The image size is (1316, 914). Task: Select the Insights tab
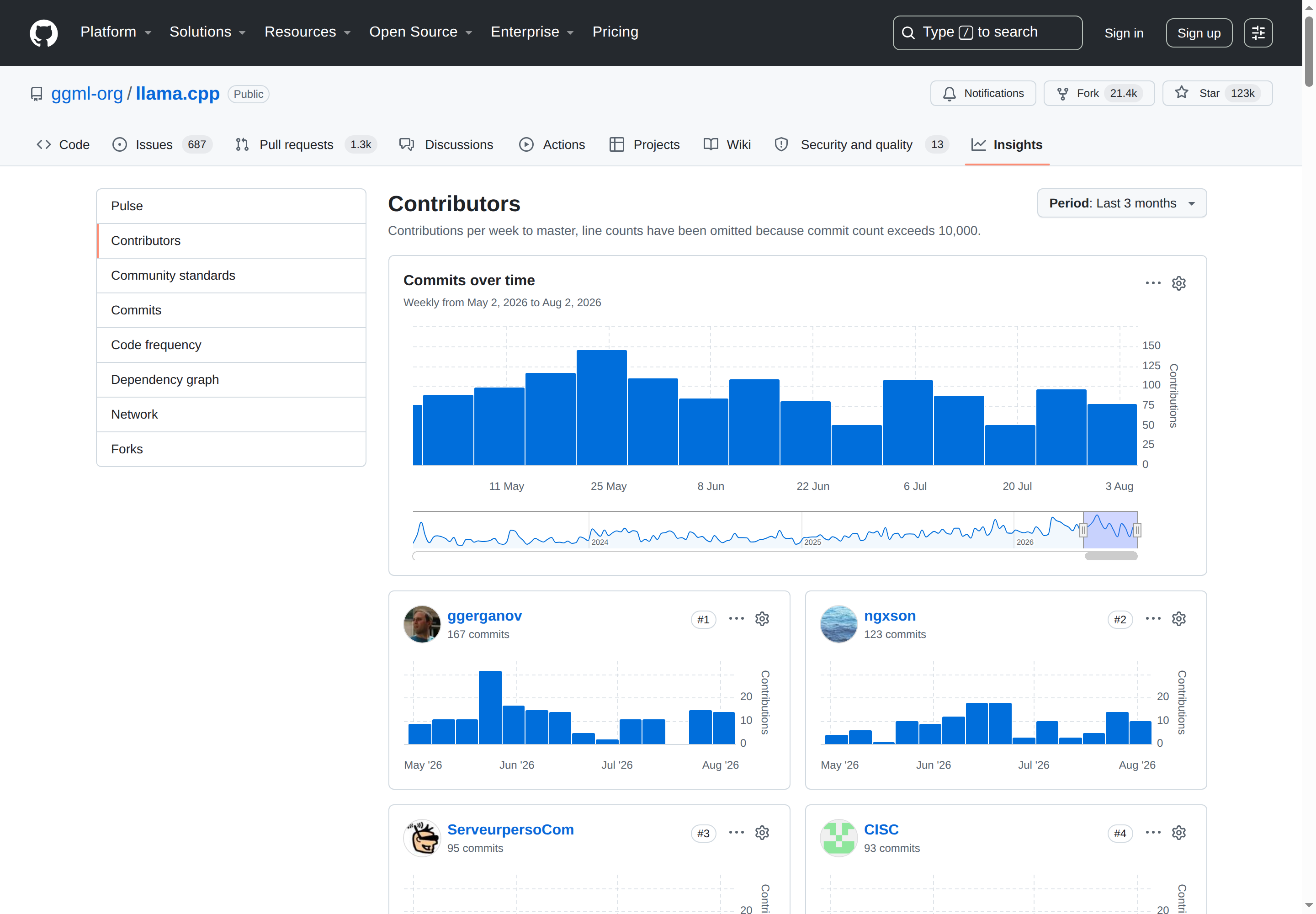click(1007, 145)
